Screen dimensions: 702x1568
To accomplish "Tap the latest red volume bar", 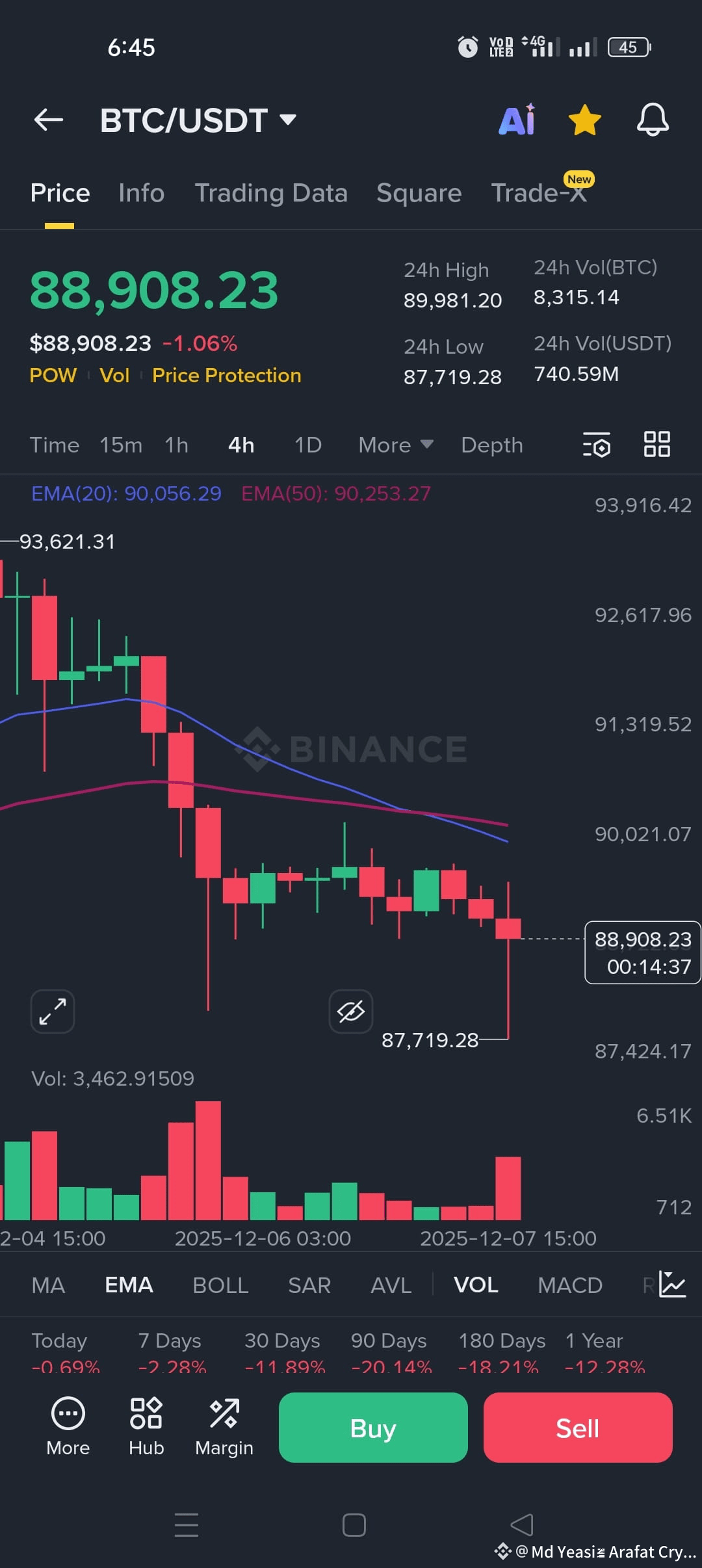I will (508, 1188).
